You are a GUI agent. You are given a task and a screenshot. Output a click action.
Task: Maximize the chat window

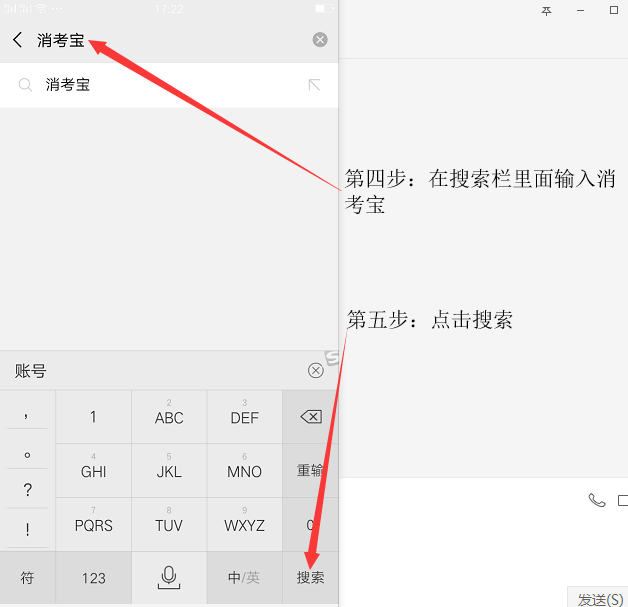tap(614, 10)
